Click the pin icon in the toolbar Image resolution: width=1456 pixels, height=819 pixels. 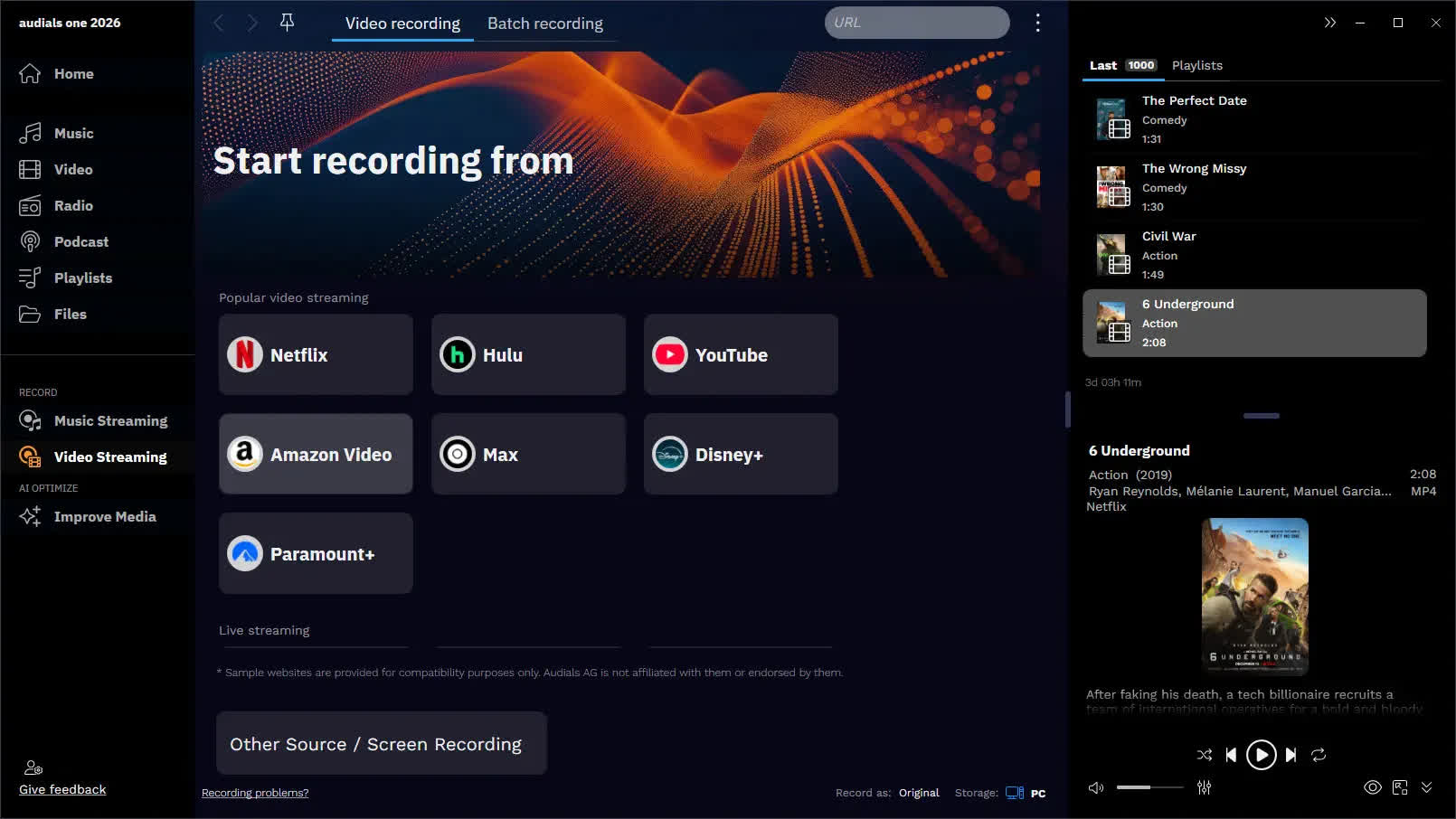click(287, 23)
